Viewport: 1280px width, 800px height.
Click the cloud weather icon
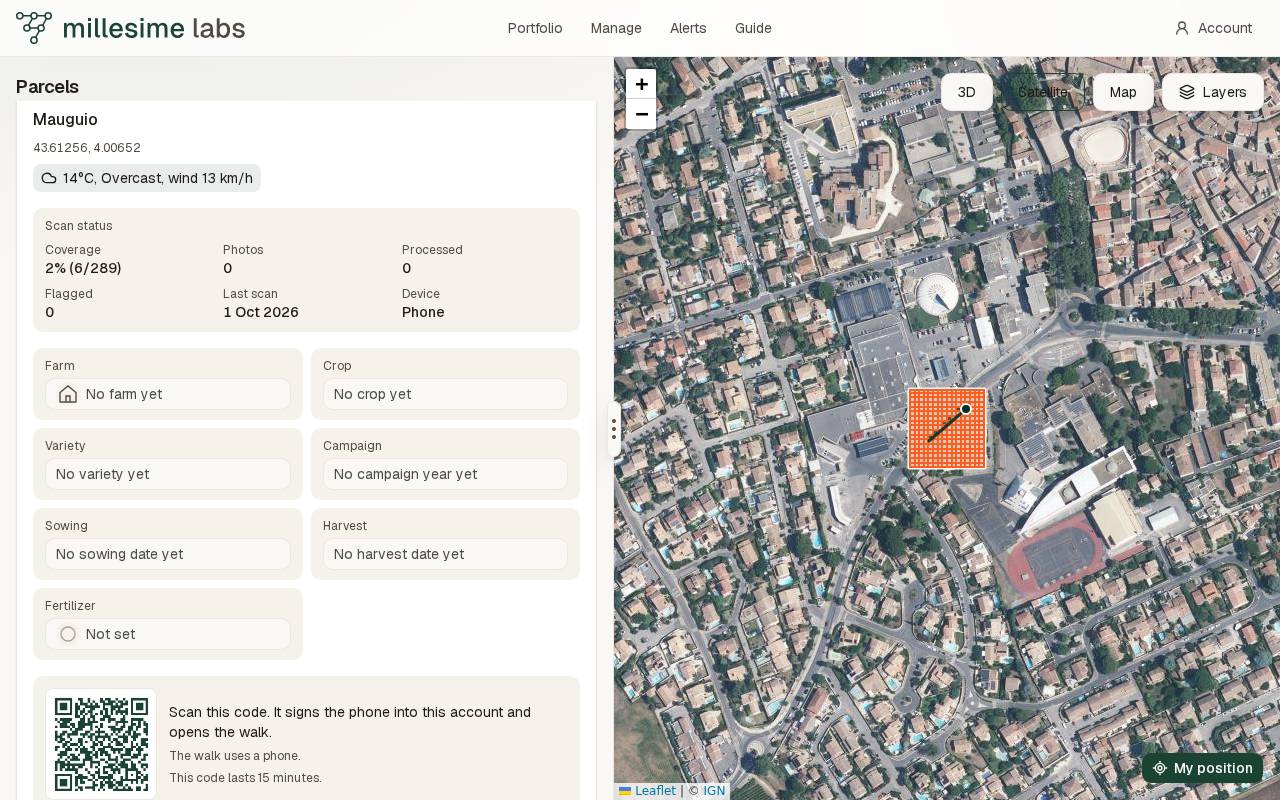[49, 178]
